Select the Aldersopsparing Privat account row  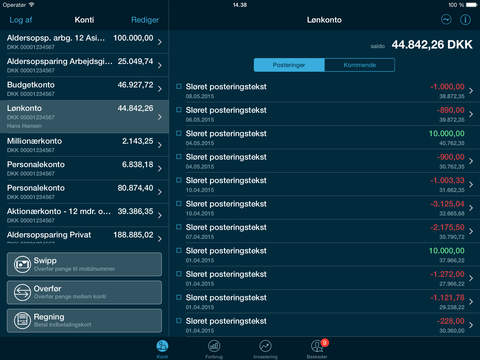pos(84,237)
